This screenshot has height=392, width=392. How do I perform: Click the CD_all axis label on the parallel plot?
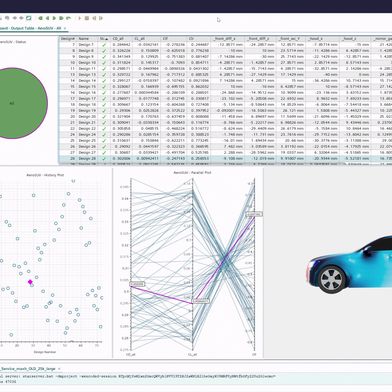pos(130,355)
